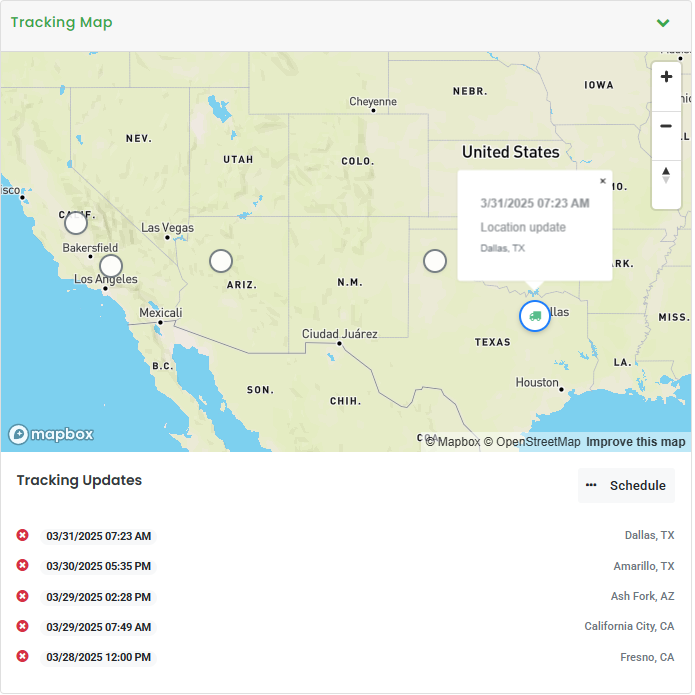Screen dimensions: 695x695
Task: Reset map bearing to north compass
Action: [x=666, y=176]
